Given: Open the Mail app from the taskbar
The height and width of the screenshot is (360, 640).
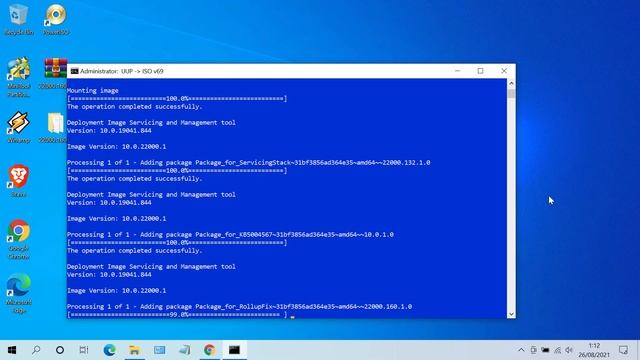Looking at the screenshot, I should click(159, 350).
